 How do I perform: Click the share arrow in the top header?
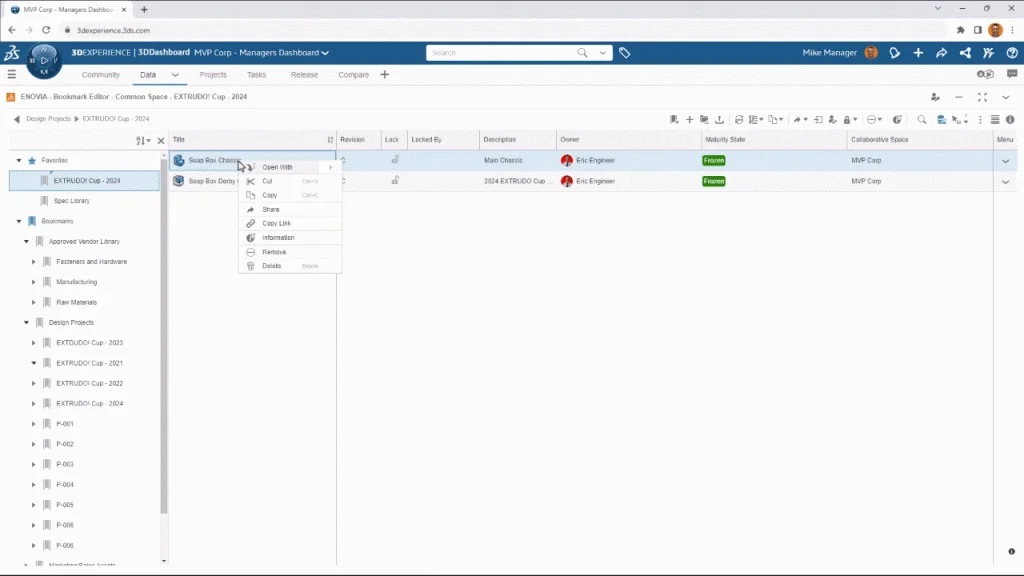tap(941, 53)
